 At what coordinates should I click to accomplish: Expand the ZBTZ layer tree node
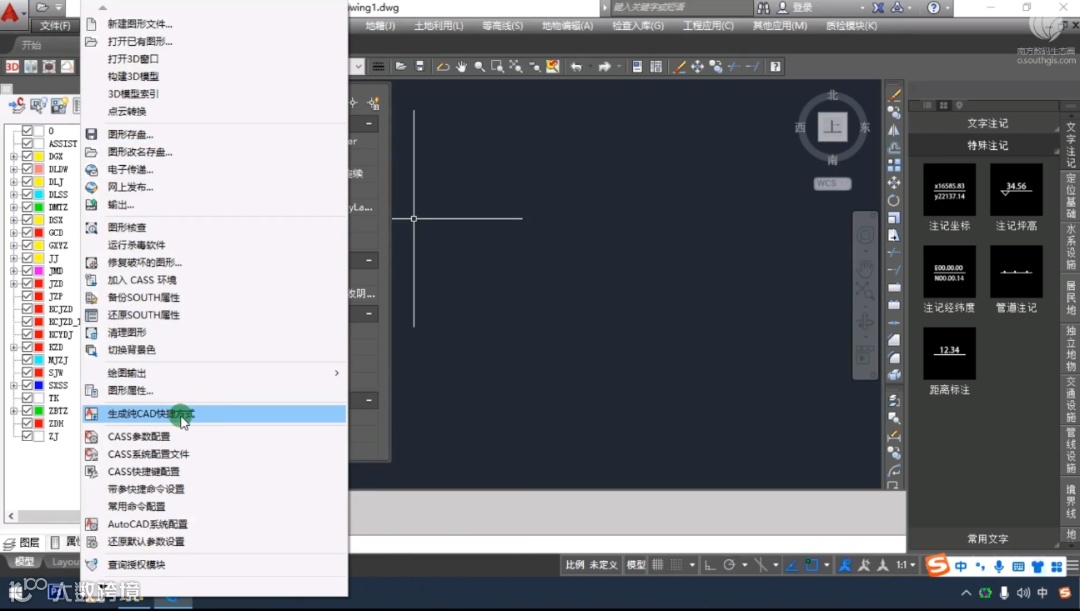point(14,411)
